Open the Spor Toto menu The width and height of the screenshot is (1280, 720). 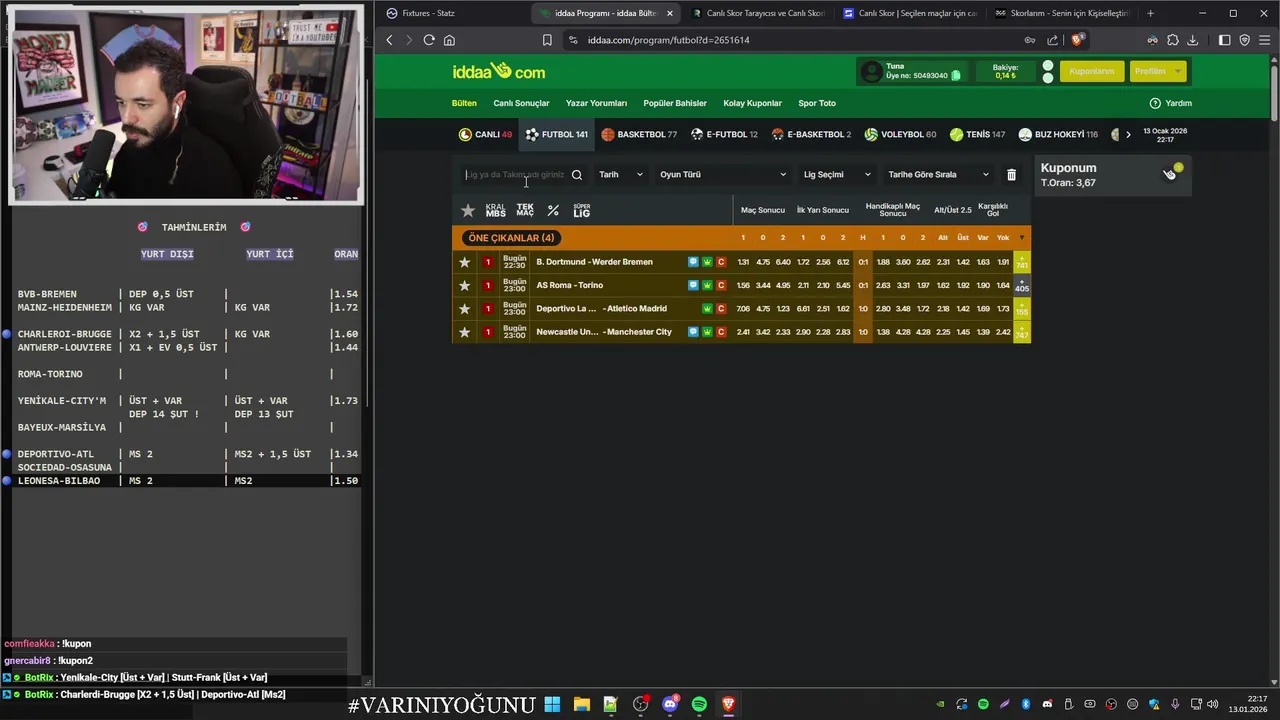(x=817, y=103)
